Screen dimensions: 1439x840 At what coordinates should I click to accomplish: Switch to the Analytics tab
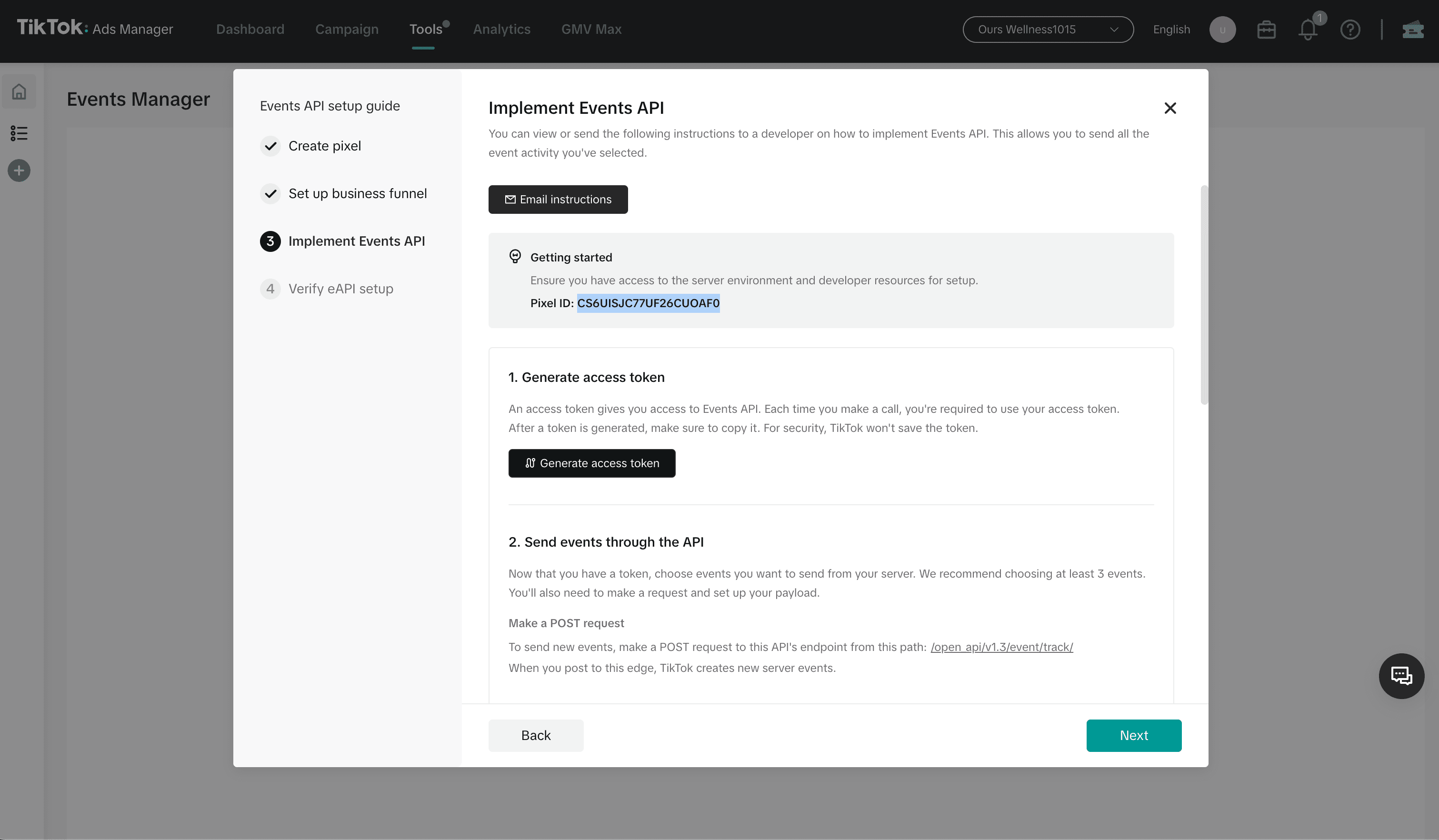pos(501,30)
